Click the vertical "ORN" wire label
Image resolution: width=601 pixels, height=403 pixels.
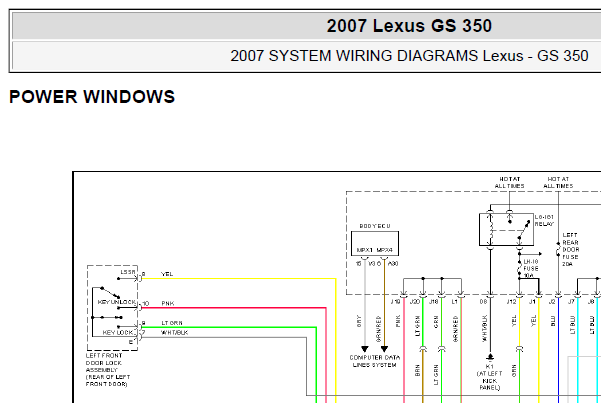[x=514, y=370]
